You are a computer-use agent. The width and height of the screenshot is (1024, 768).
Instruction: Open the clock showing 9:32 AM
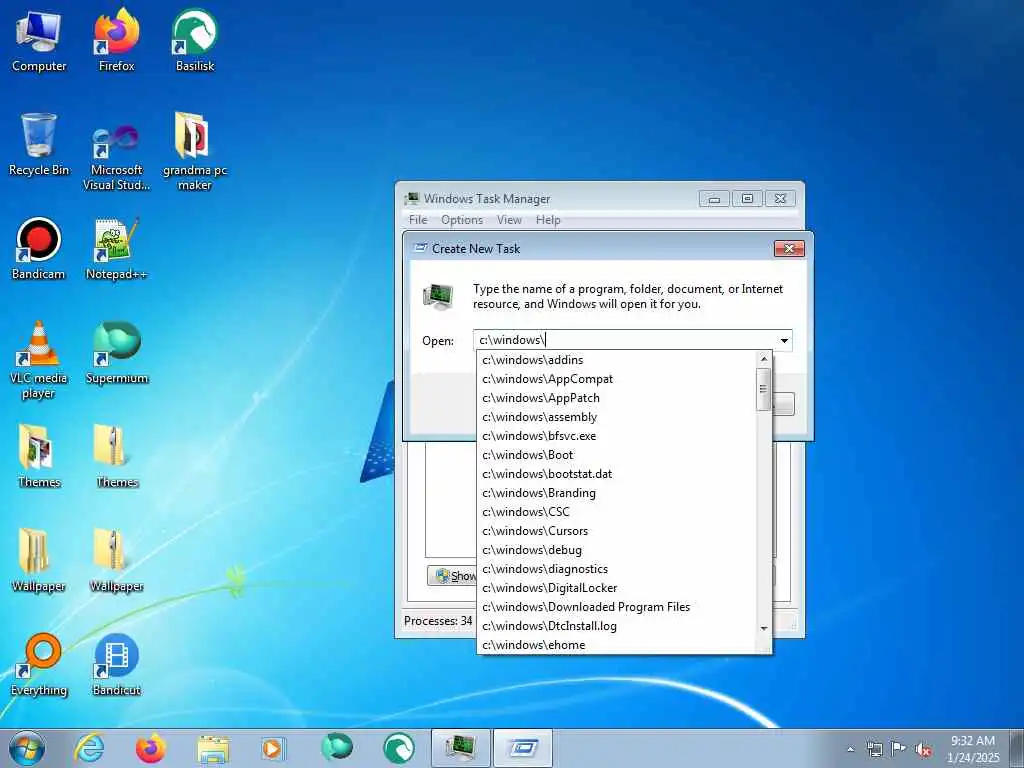(x=973, y=748)
